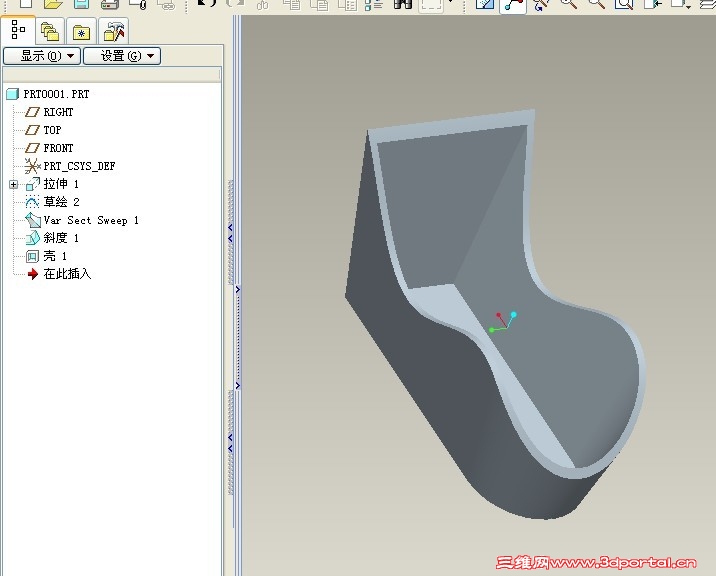
Task: Switch to the Connections tab with hammer icon
Action: (113, 31)
